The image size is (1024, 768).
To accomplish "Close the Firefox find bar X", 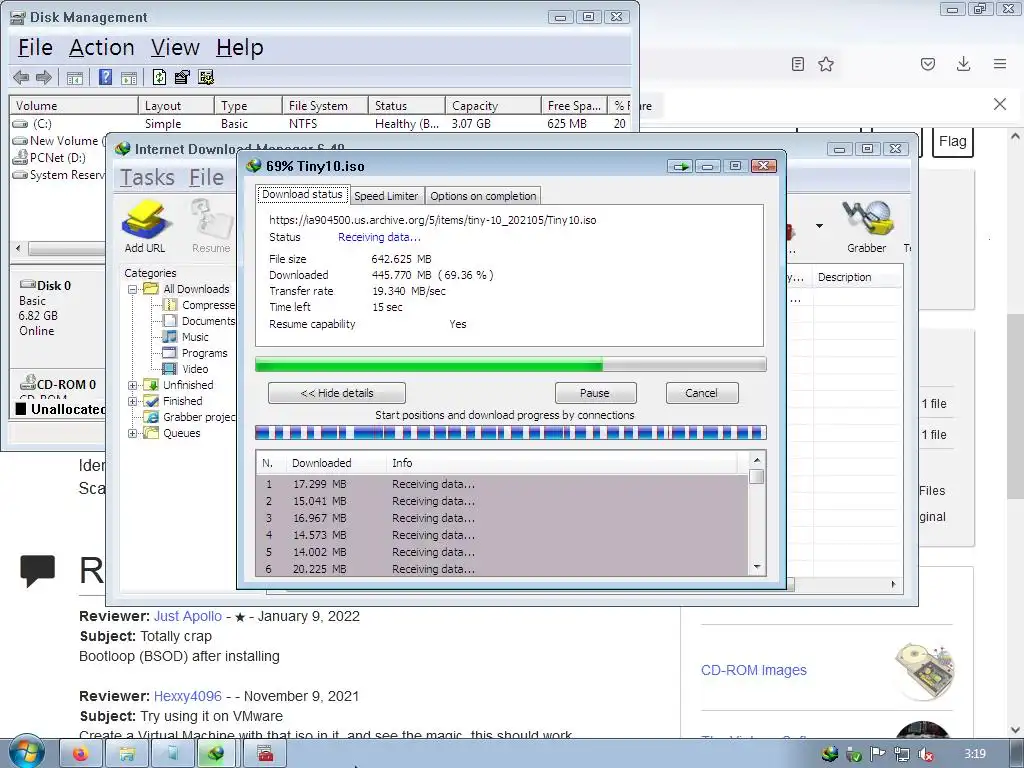I will tap(1000, 104).
